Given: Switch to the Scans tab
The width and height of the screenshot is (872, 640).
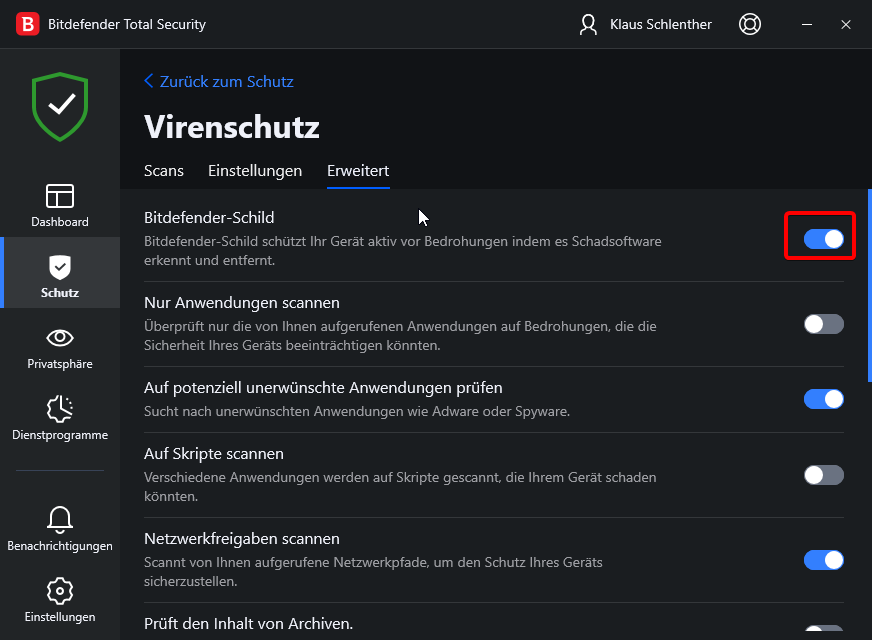Looking at the screenshot, I should 164,171.
